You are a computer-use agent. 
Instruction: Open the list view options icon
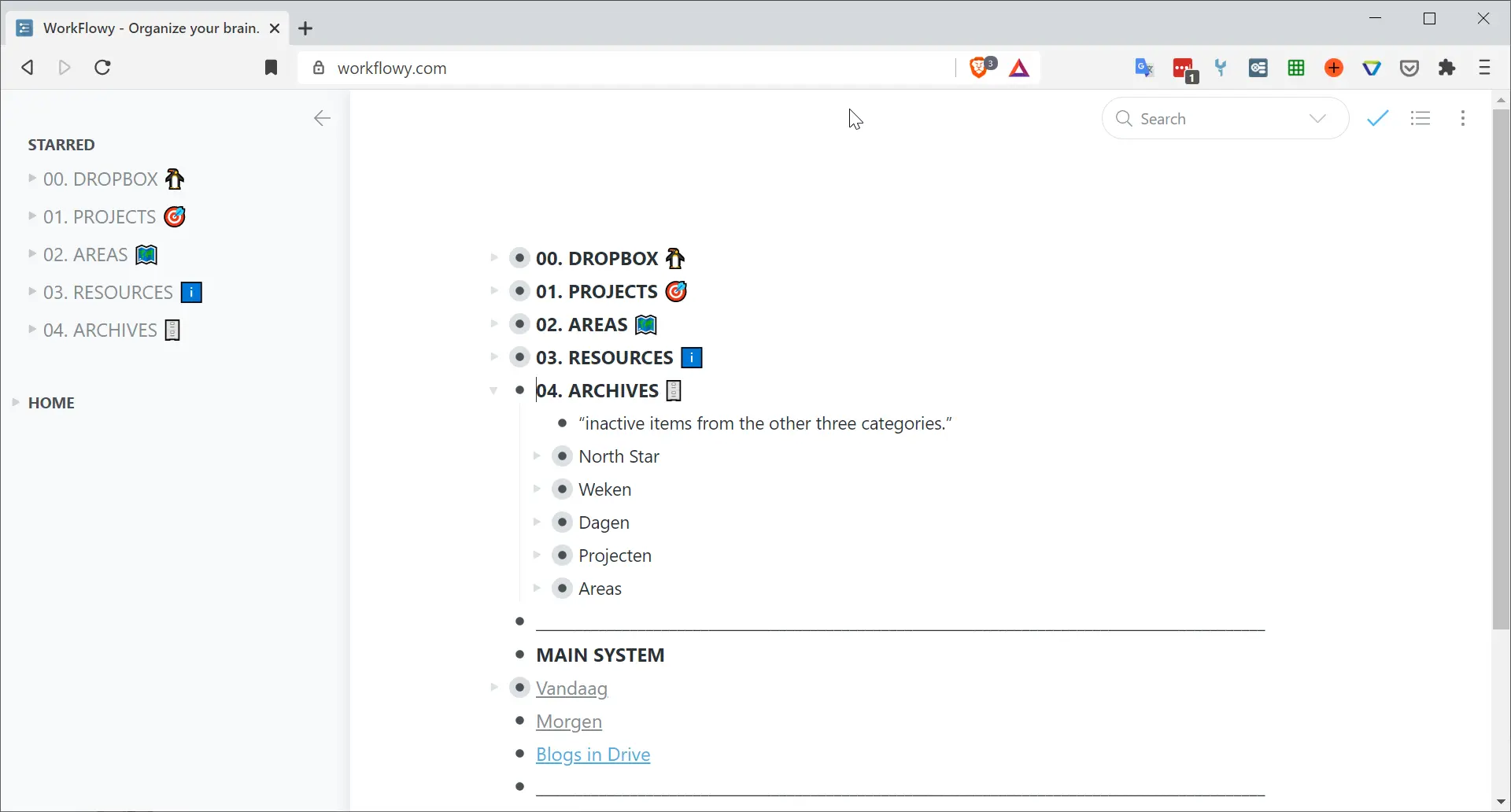pyautogui.click(x=1421, y=119)
